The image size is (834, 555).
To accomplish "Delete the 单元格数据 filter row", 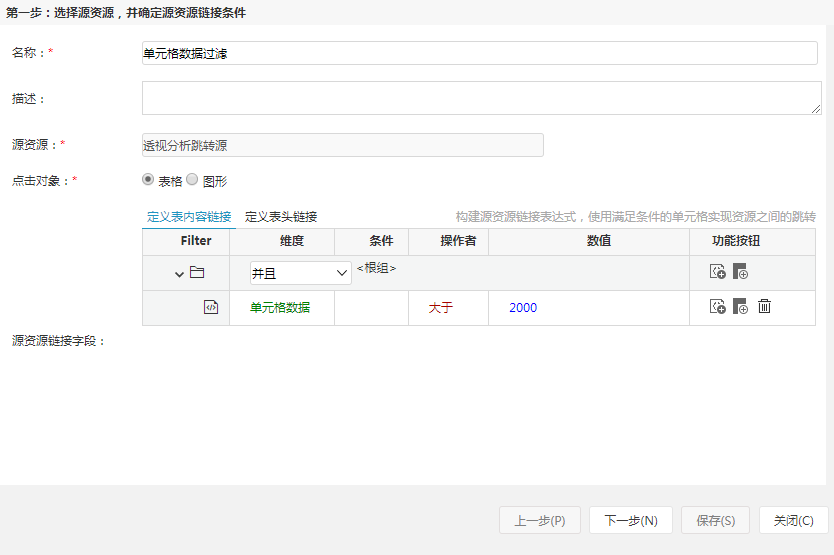I will (764, 306).
